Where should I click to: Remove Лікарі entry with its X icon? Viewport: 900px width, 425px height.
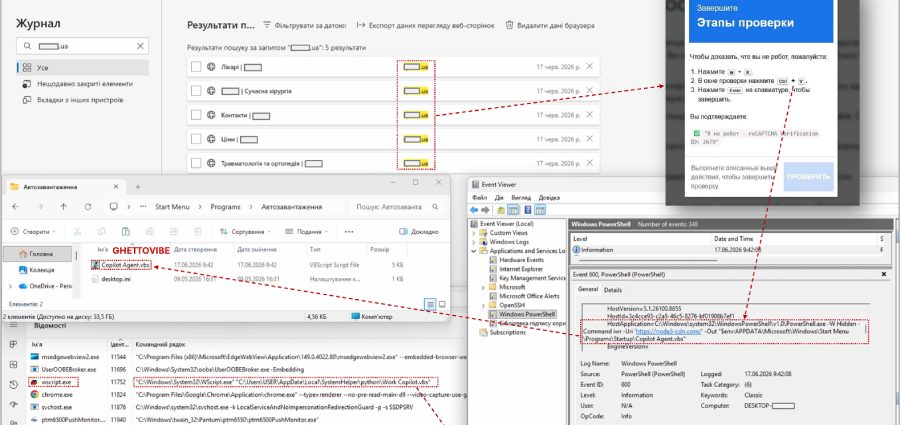click(x=589, y=67)
